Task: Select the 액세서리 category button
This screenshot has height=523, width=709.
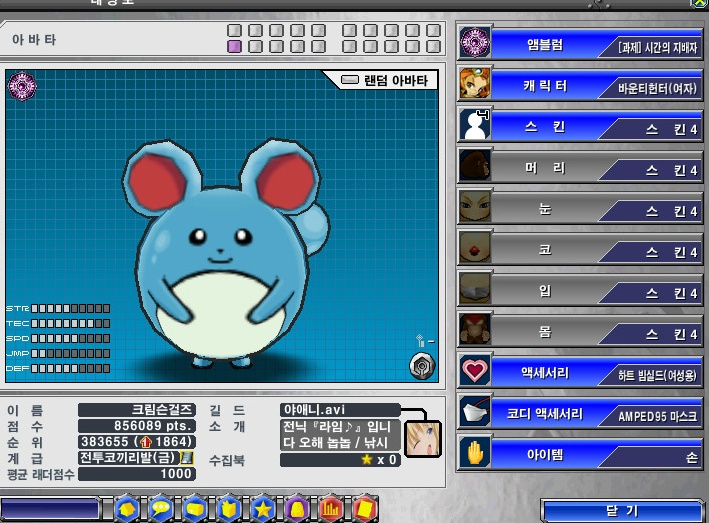Action: [x=545, y=373]
